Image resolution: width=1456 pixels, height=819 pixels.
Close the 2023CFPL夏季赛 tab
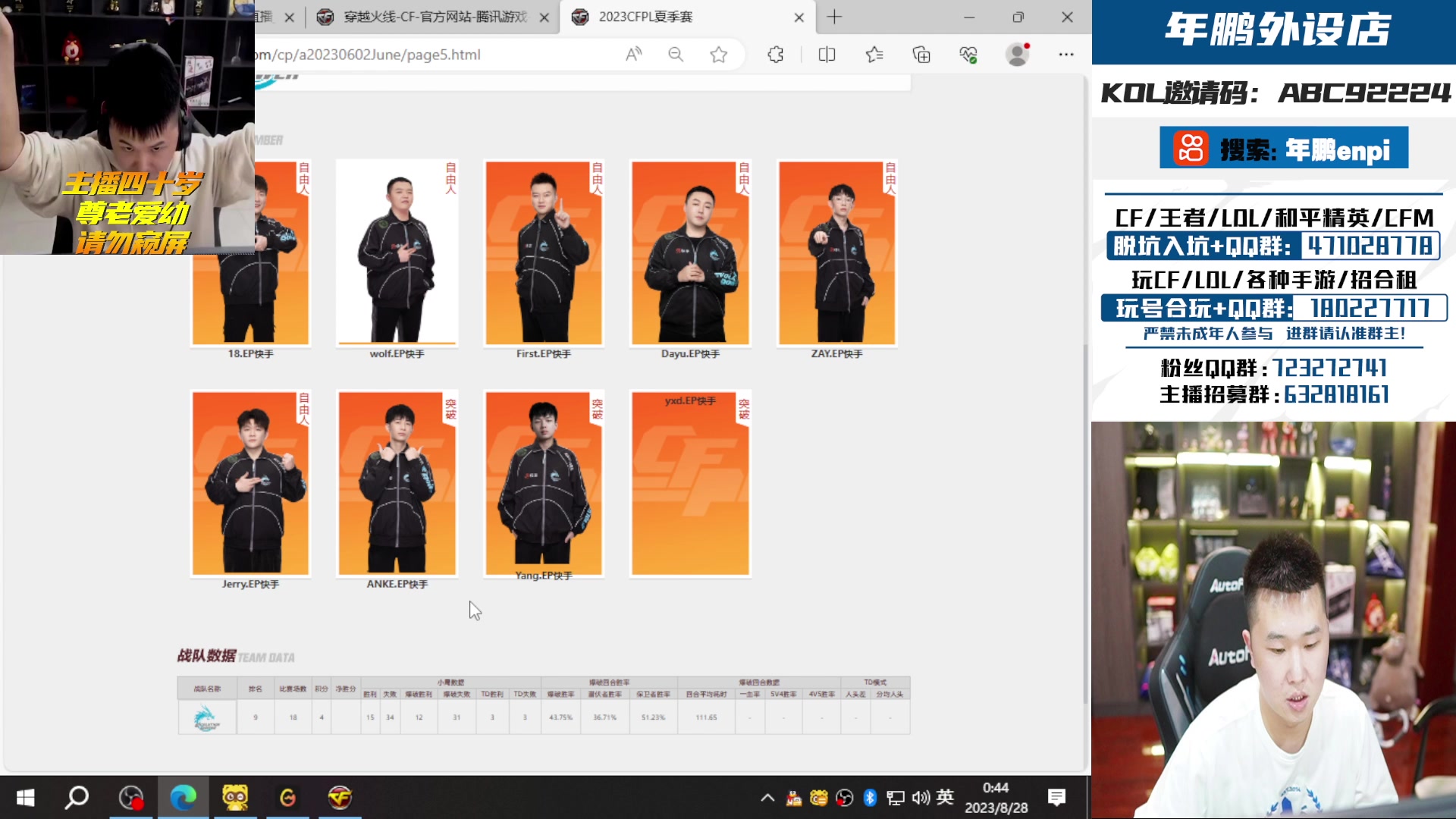click(799, 17)
